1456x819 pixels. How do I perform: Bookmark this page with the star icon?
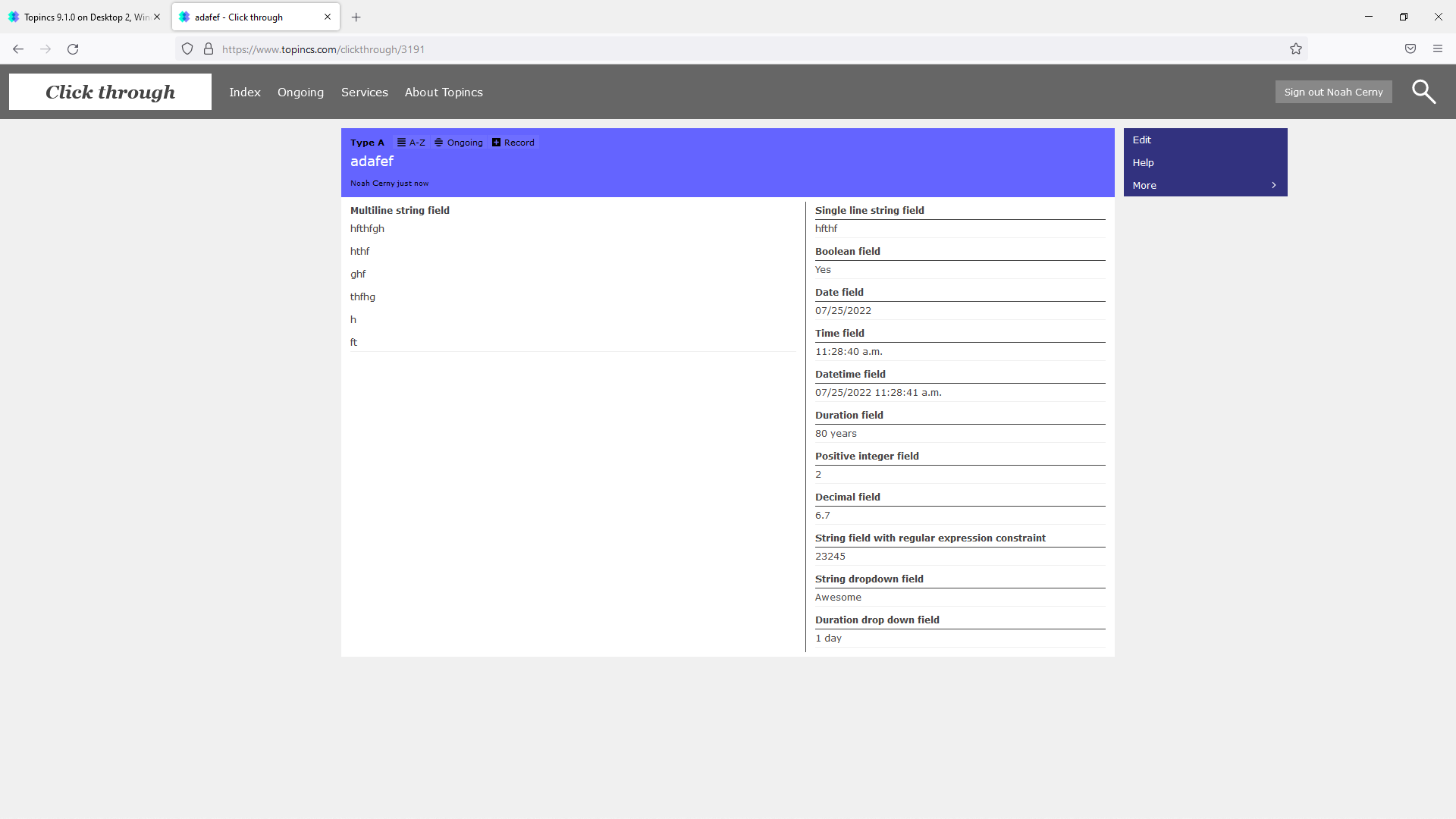tap(1295, 49)
